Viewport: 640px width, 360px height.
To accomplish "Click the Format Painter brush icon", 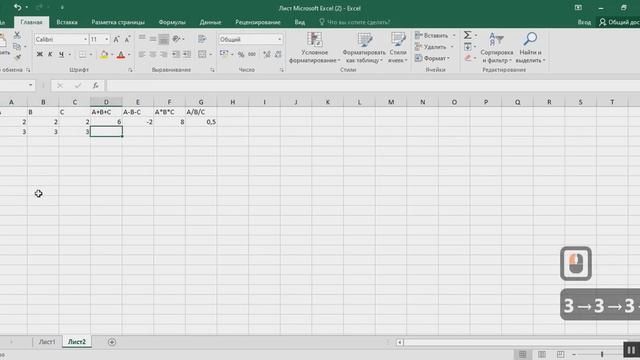I will [x=17, y=57].
